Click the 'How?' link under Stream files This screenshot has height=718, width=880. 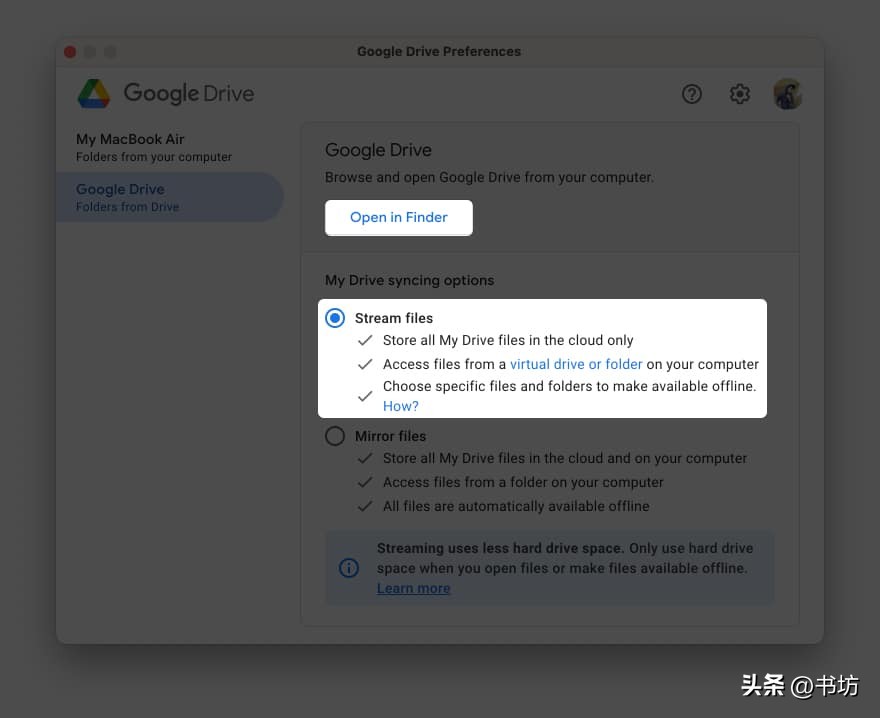coord(400,406)
